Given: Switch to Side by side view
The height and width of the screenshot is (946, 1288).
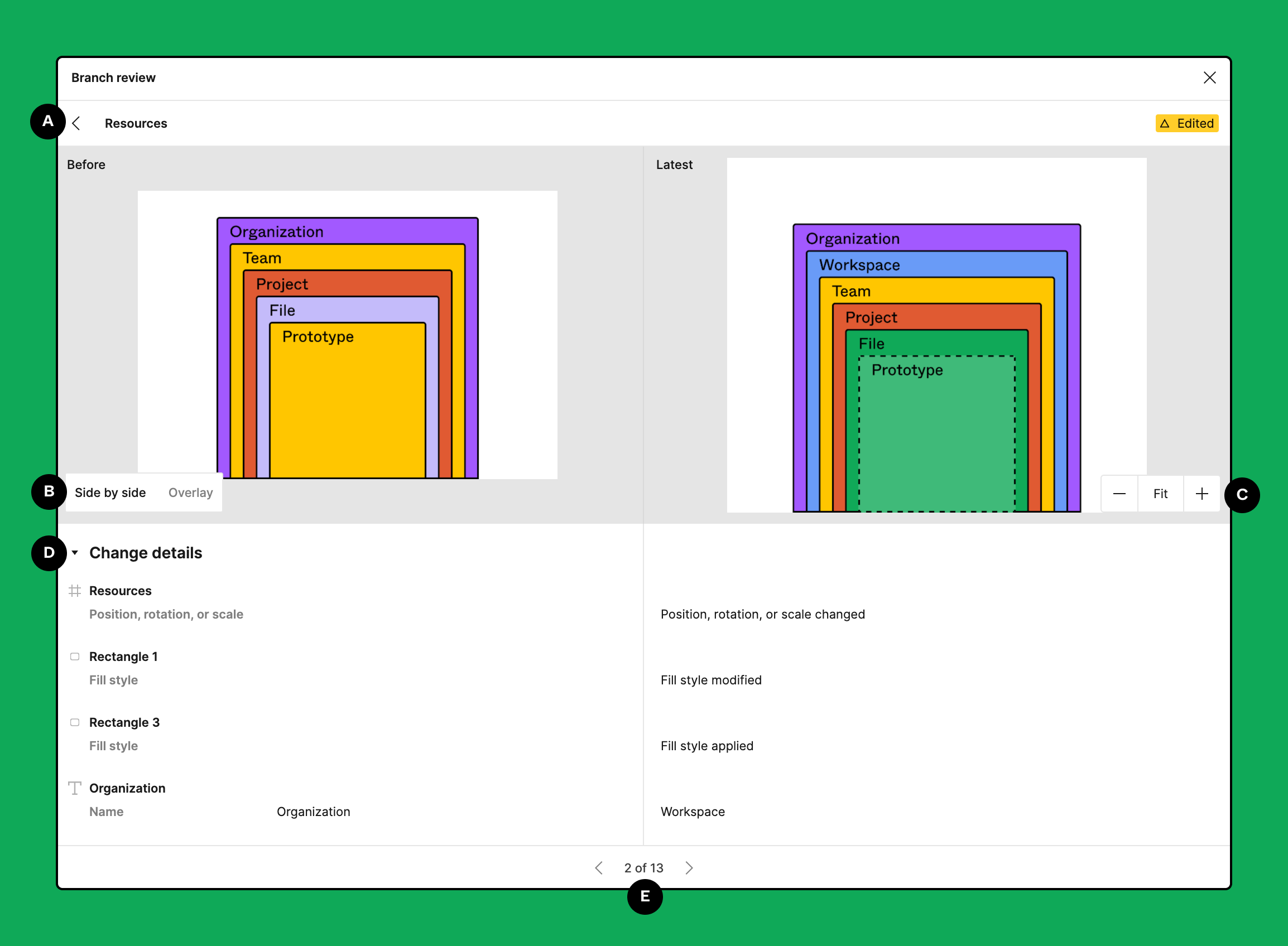Looking at the screenshot, I should [x=110, y=493].
